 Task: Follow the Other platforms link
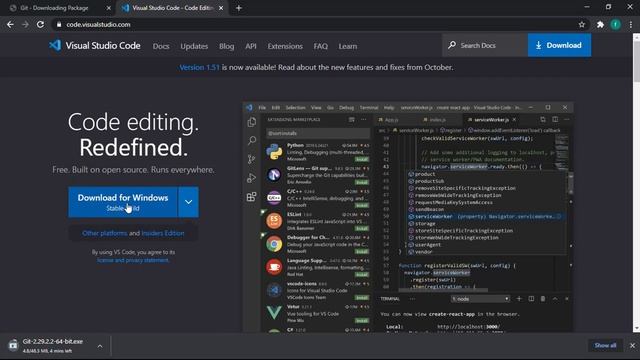point(104,233)
